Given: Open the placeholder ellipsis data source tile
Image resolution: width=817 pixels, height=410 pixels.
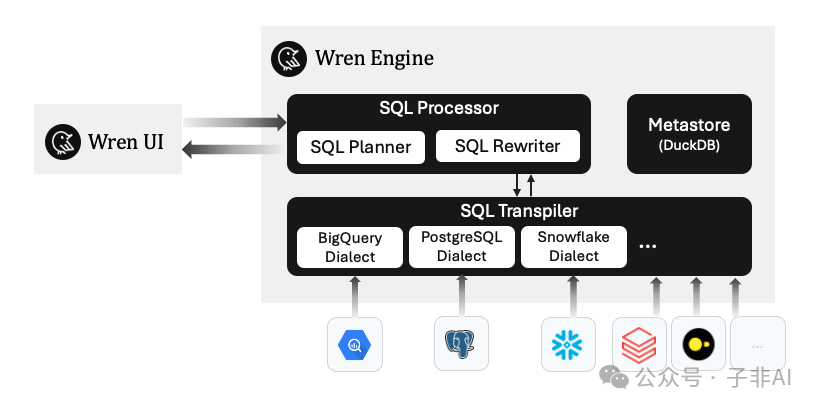Looking at the screenshot, I should (x=757, y=344).
